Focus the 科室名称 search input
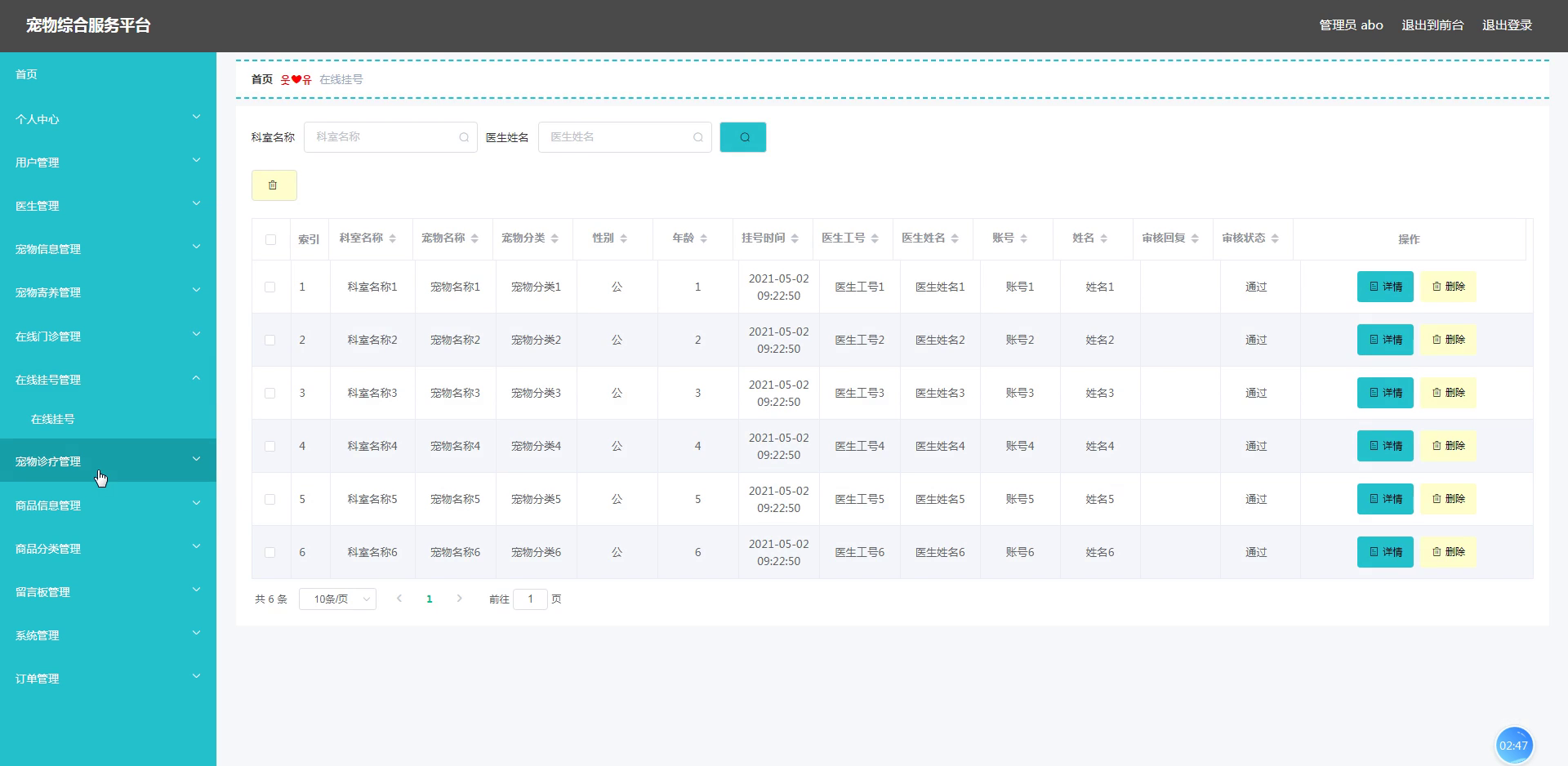Image resolution: width=1568 pixels, height=766 pixels. pyautogui.click(x=390, y=137)
